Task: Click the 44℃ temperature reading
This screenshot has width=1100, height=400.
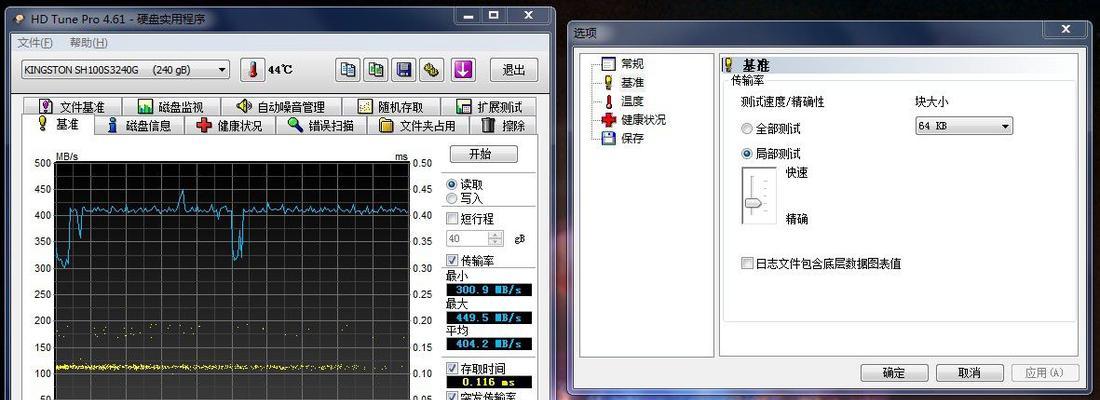Action: click(x=281, y=69)
